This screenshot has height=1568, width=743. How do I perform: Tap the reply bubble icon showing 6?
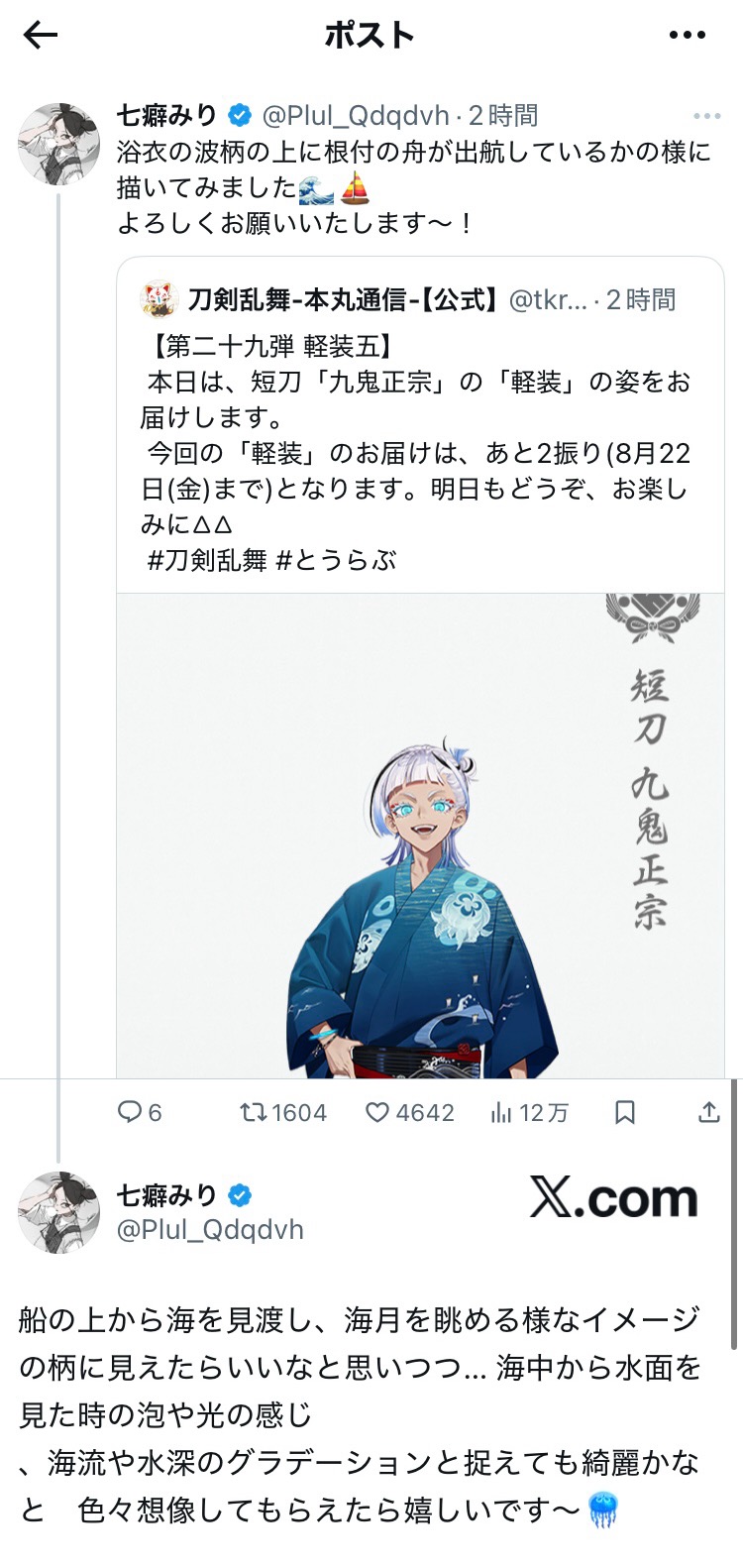click(x=140, y=1113)
